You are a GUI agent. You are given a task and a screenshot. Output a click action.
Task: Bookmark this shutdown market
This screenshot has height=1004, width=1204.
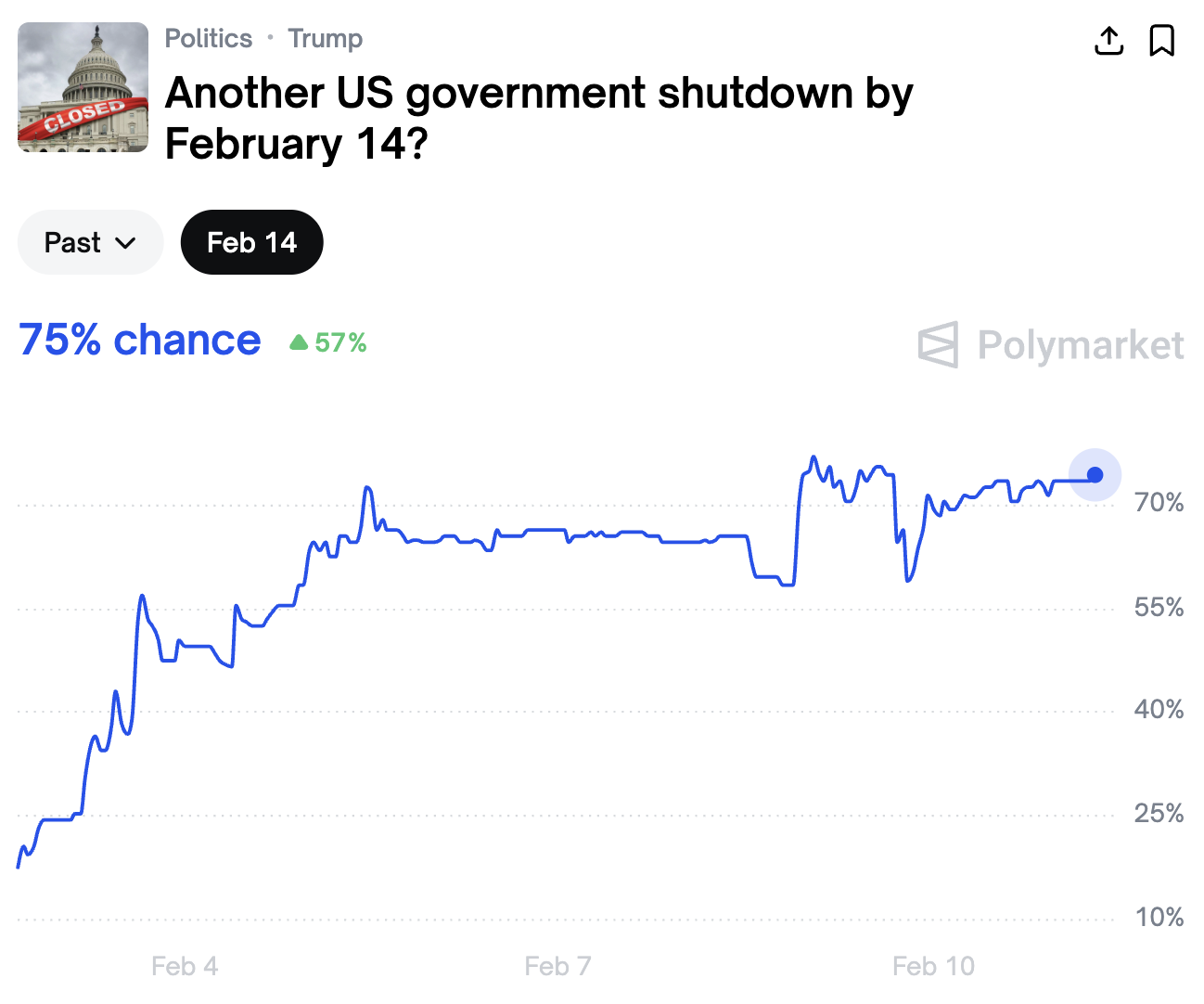(1161, 41)
